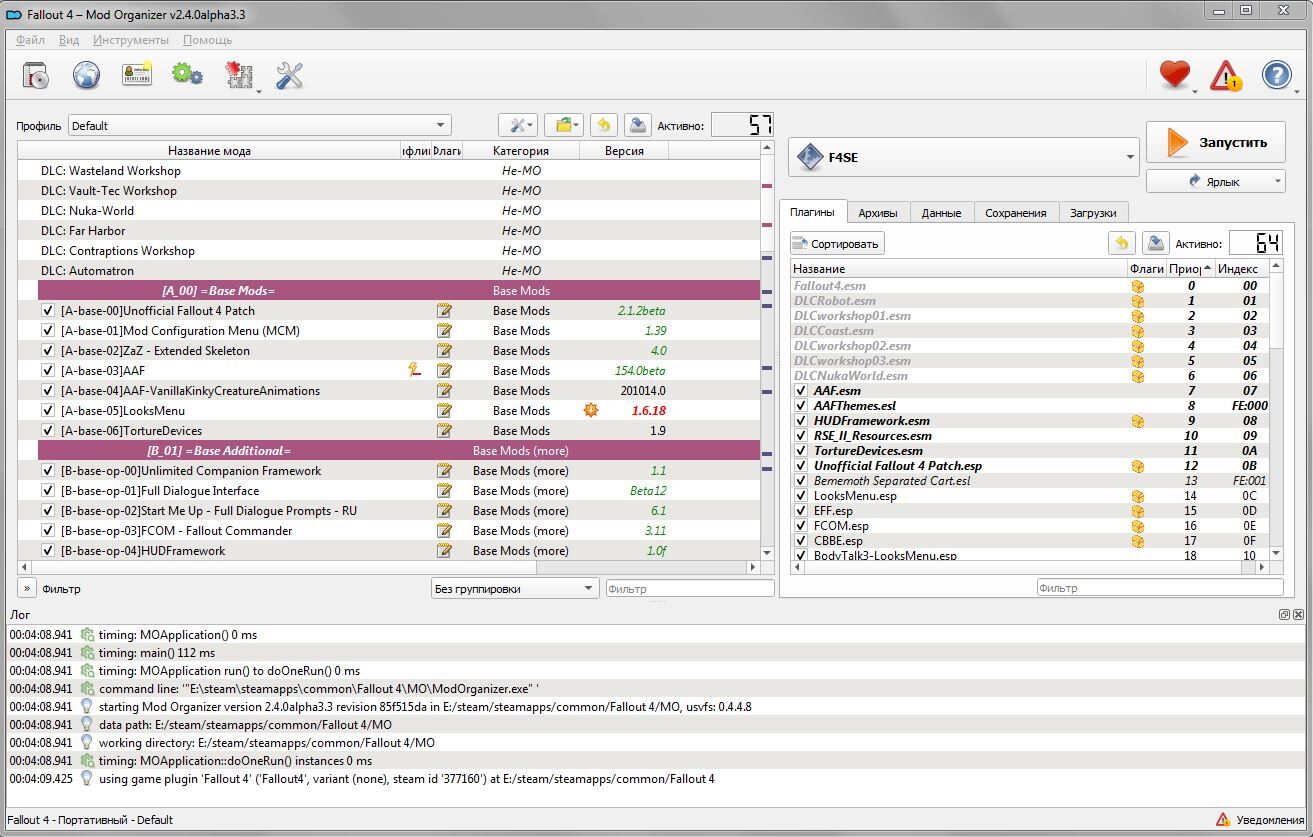Screen dimensions: 1313x837
Task: Create mod list backup icon
Action: [x=637, y=125]
